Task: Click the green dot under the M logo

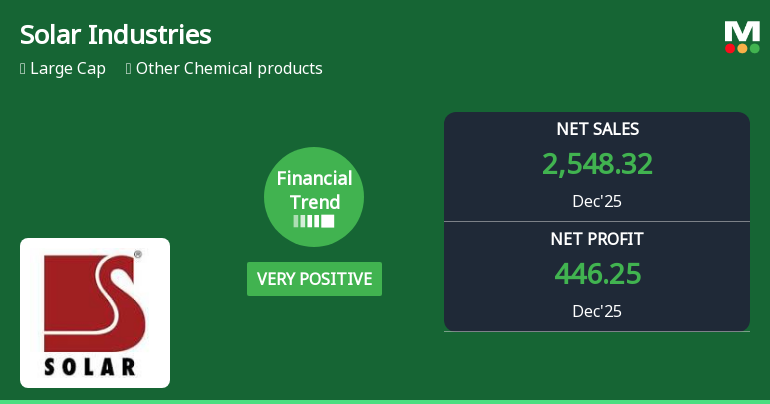Action: tap(754, 48)
